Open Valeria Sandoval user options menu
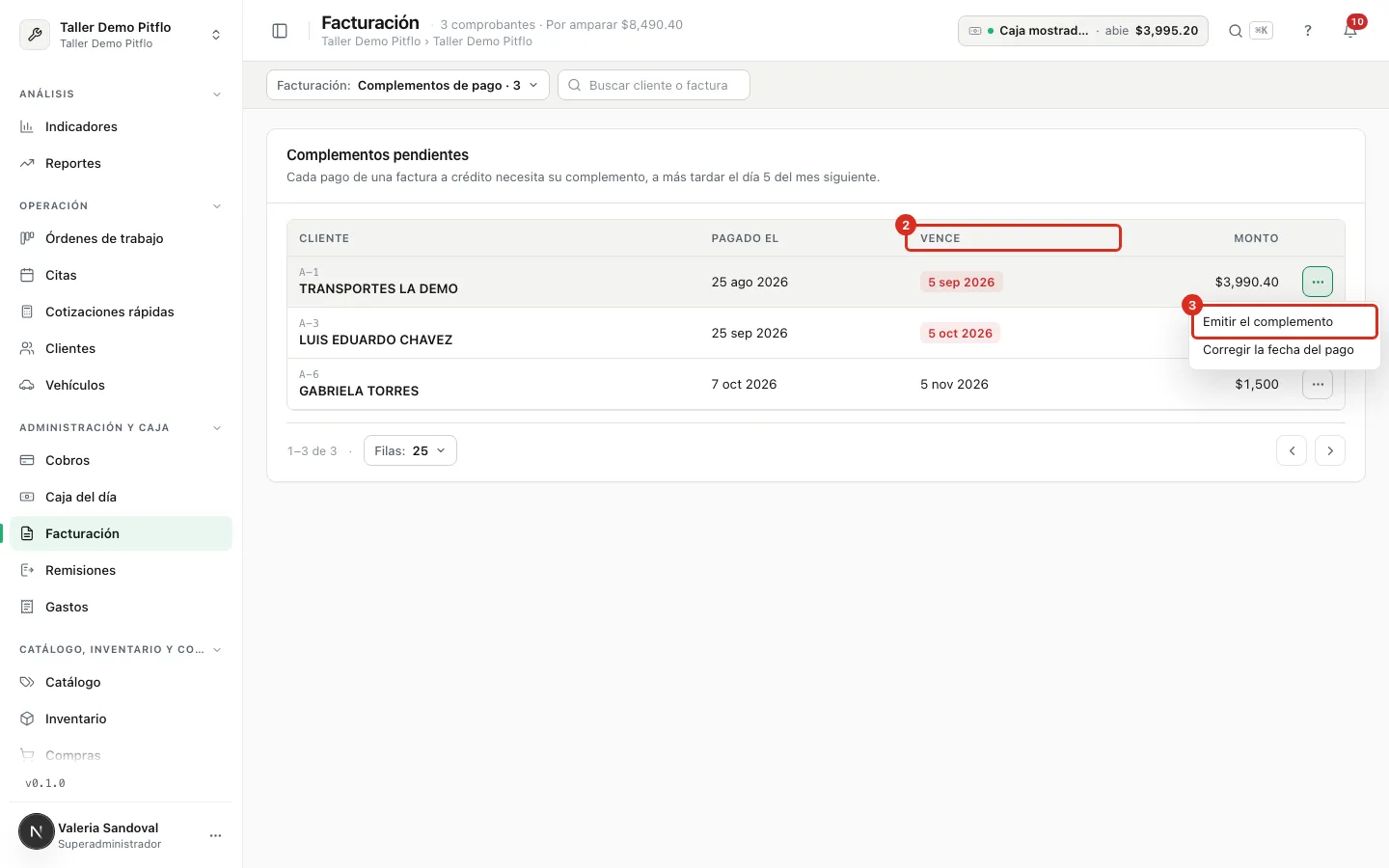The height and width of the screenshot is (868, 1389). coord(215,835)
